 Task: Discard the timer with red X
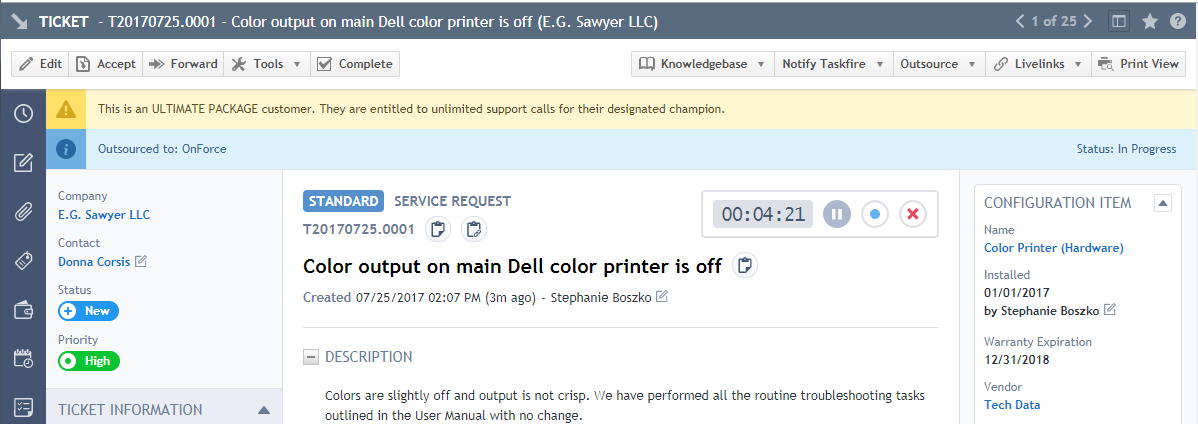[912, 215]
